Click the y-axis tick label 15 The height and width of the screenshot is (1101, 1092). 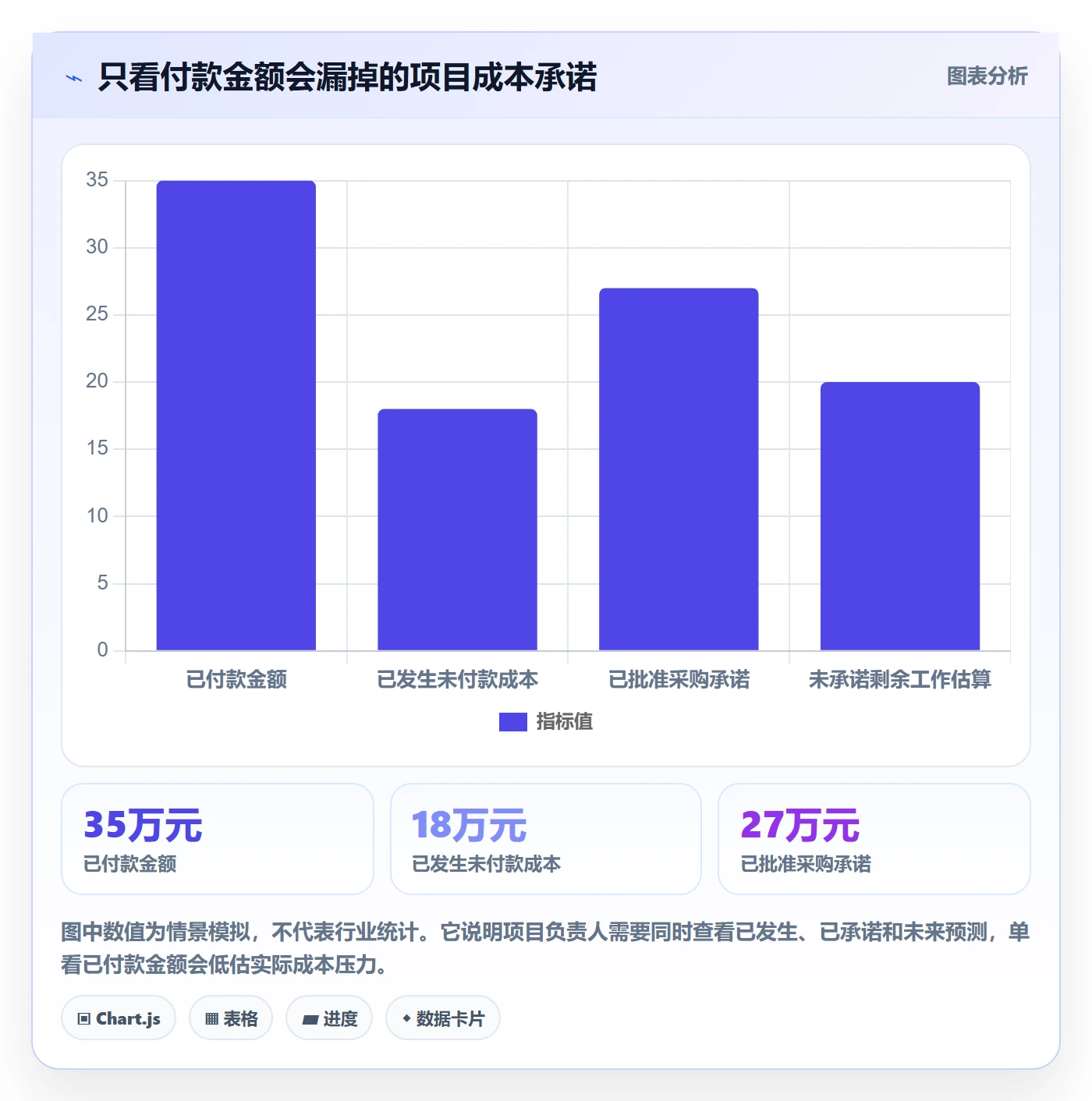tap(97, 448)
